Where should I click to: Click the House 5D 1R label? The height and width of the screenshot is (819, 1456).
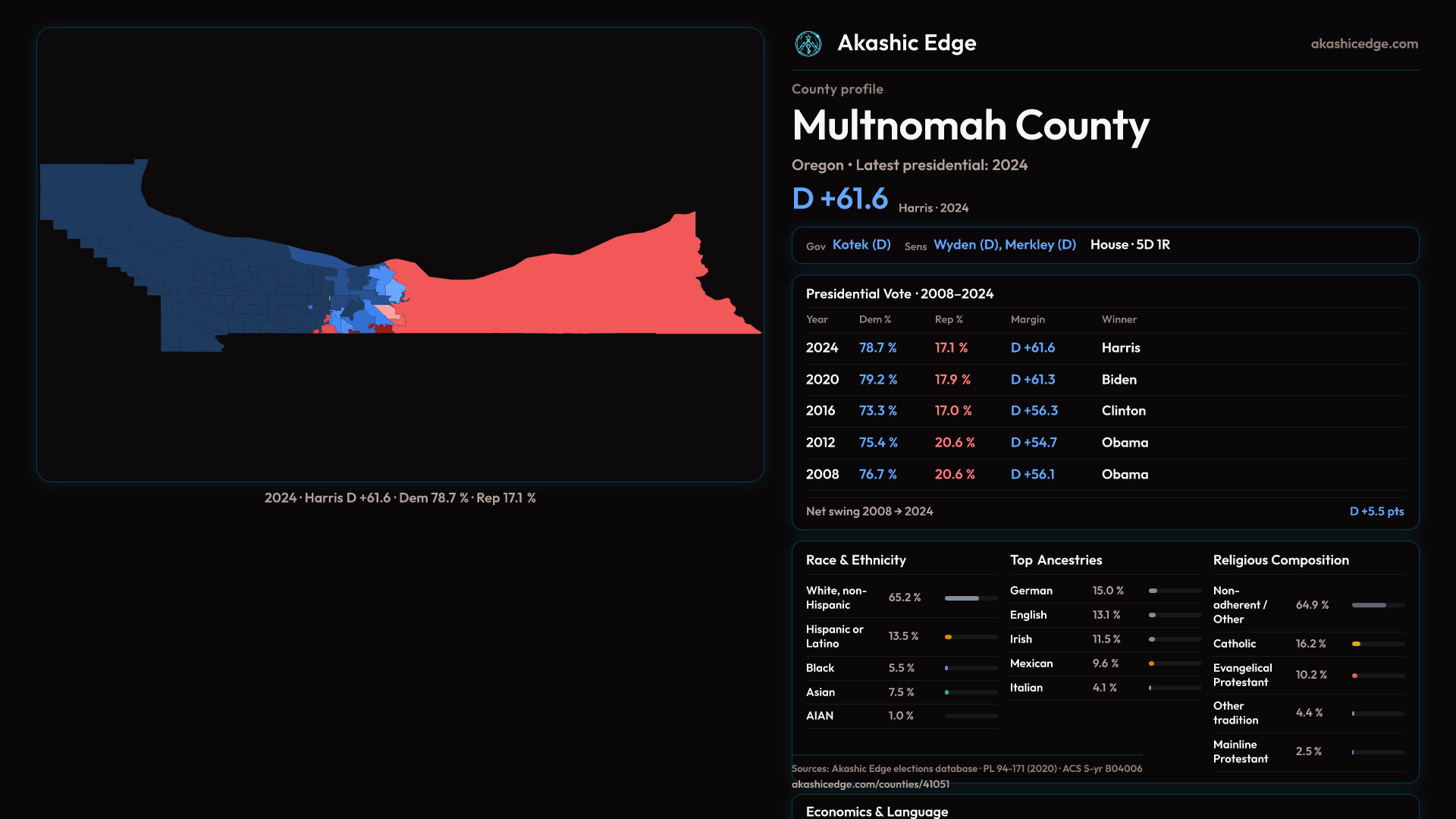[1130, 245]
